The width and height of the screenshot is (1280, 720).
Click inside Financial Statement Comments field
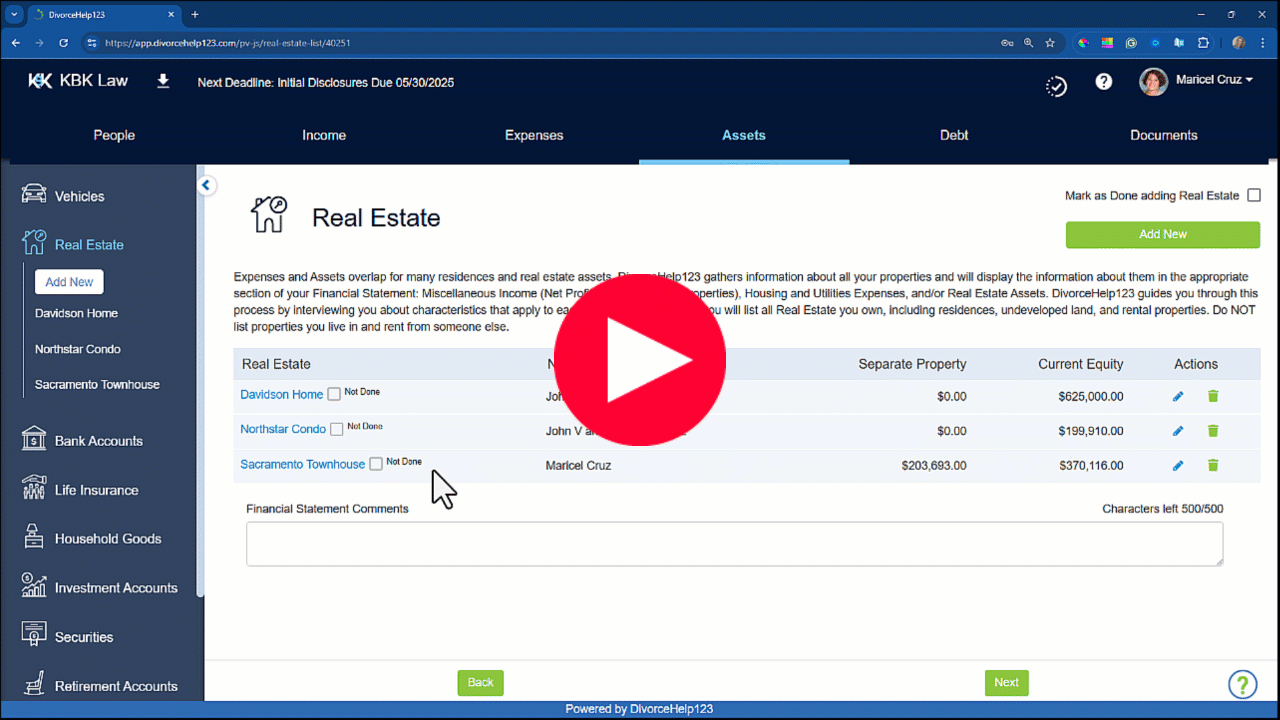[x=734, y=543]
